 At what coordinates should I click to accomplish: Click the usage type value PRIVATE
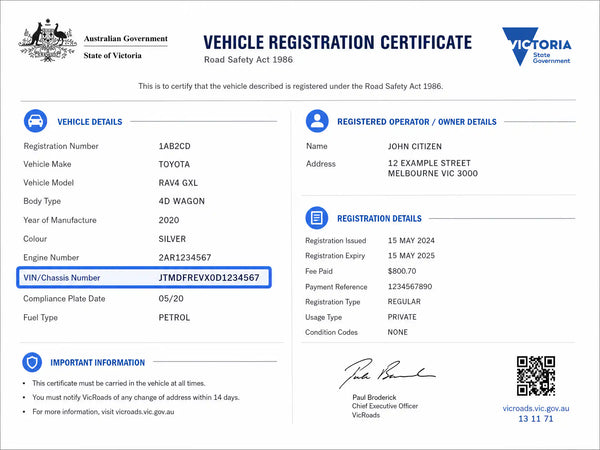pos(402,317)
